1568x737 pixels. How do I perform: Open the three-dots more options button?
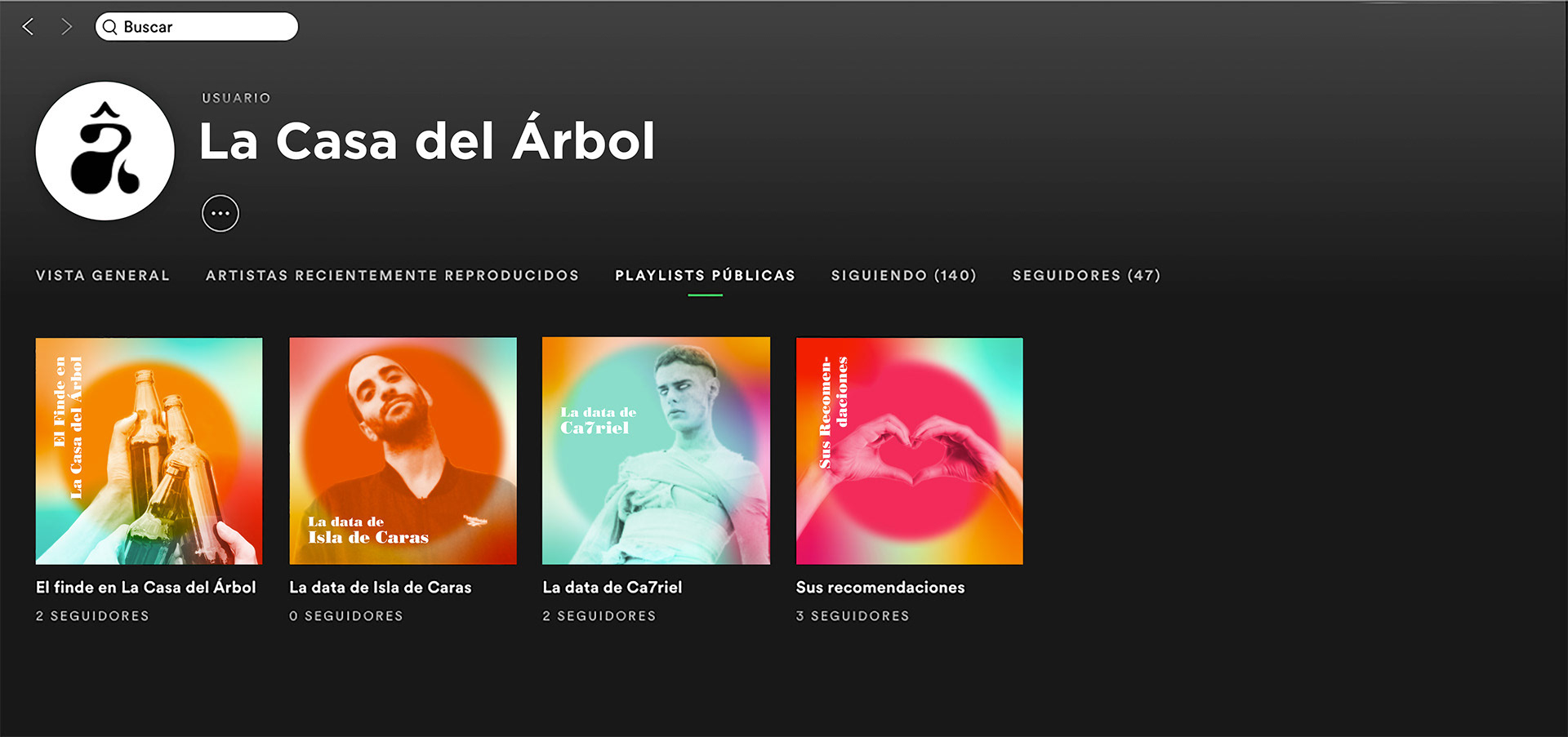coord(220,214)
